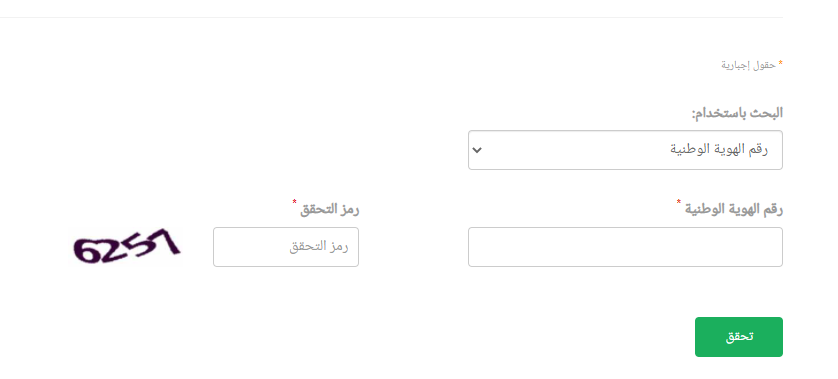Click the horizontal divider line at the page top
This screenshot has width=838, height=379.
[x=391, y=18]
